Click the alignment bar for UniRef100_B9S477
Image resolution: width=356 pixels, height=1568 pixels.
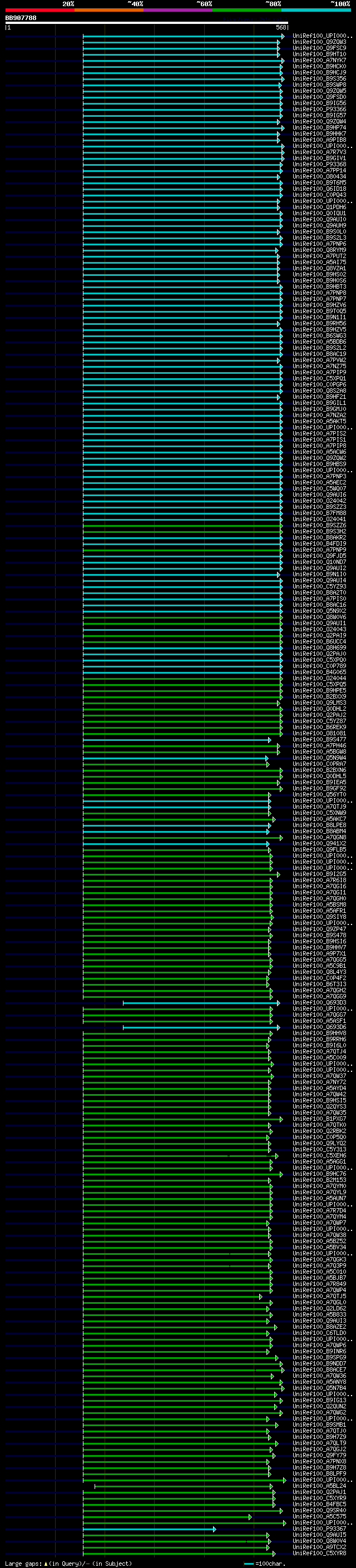click(x=176, y=740)
